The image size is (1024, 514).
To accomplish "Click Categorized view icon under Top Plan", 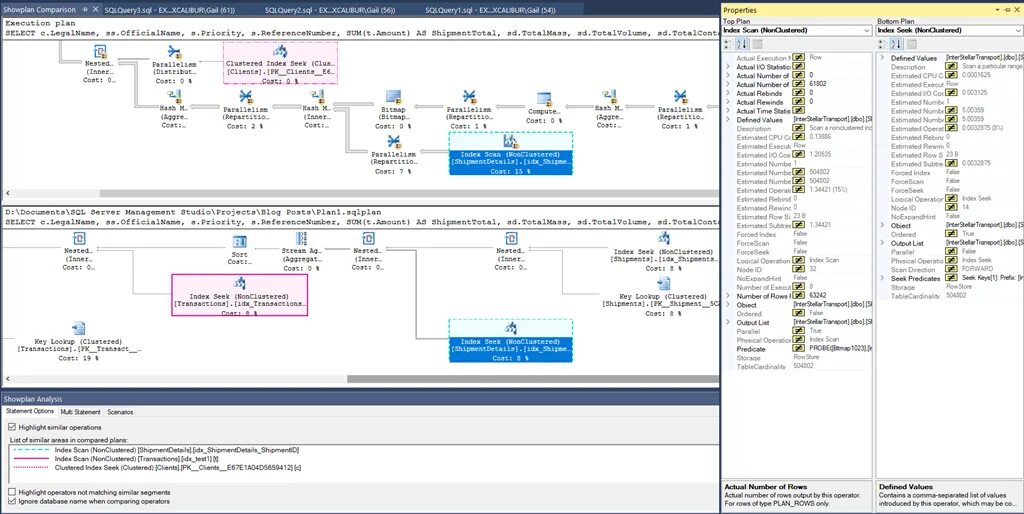I will (729, 44).
